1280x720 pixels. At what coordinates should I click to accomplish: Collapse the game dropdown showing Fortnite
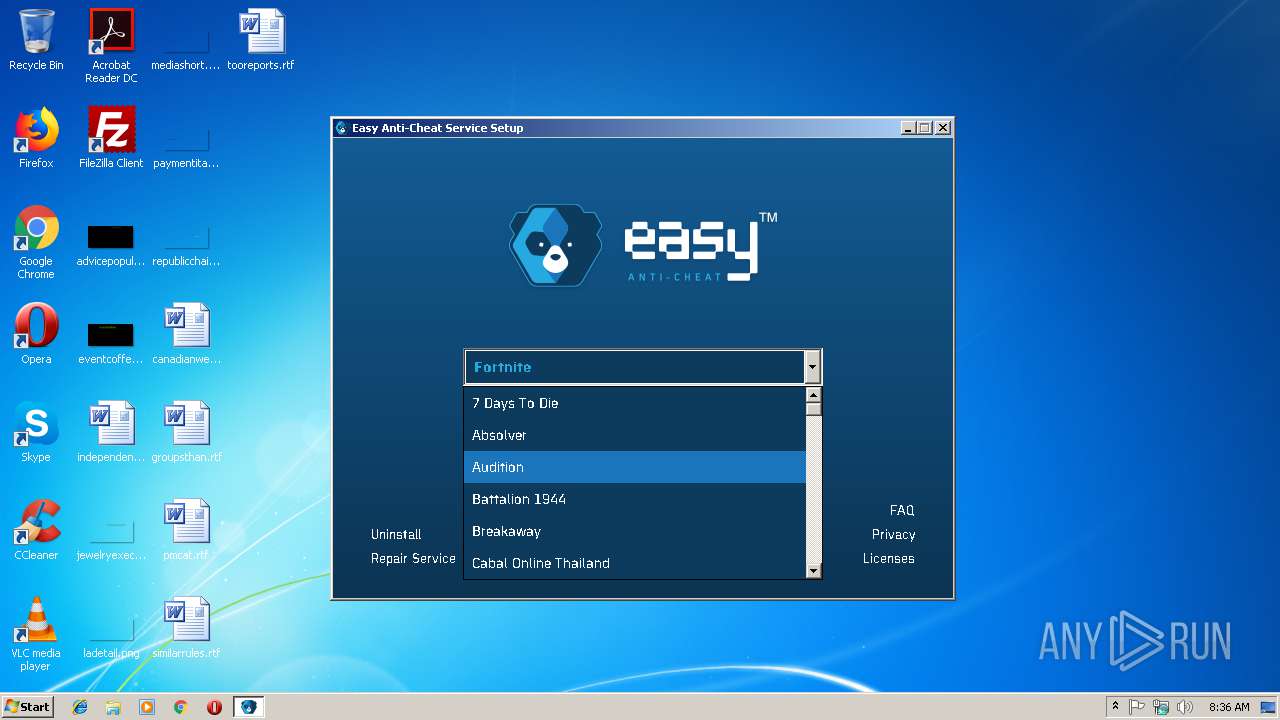(x=812, y=367)
